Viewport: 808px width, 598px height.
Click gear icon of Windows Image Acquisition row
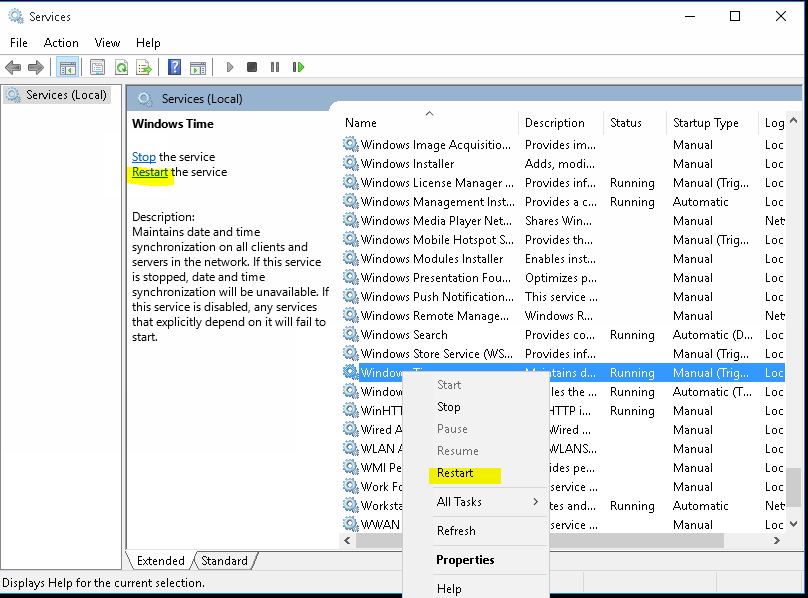tap(350, 144)
